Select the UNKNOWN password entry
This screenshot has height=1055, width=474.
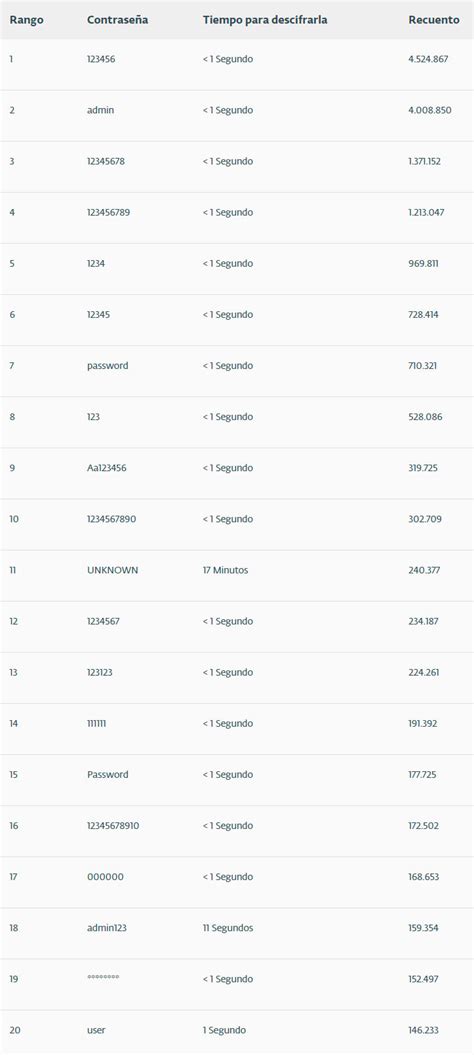(112, 570)
